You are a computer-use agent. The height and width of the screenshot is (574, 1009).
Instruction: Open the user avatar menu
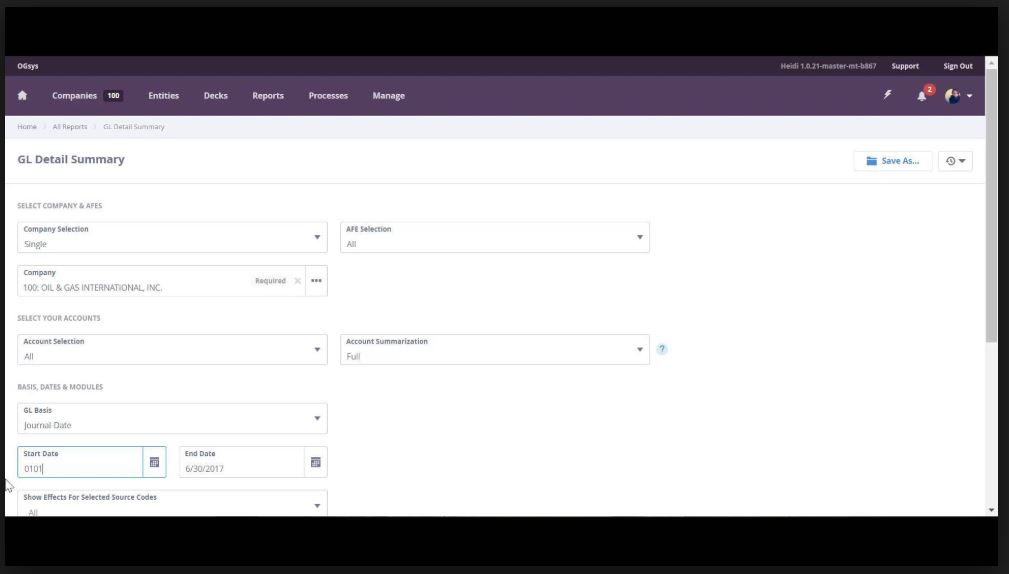(952, 96)
